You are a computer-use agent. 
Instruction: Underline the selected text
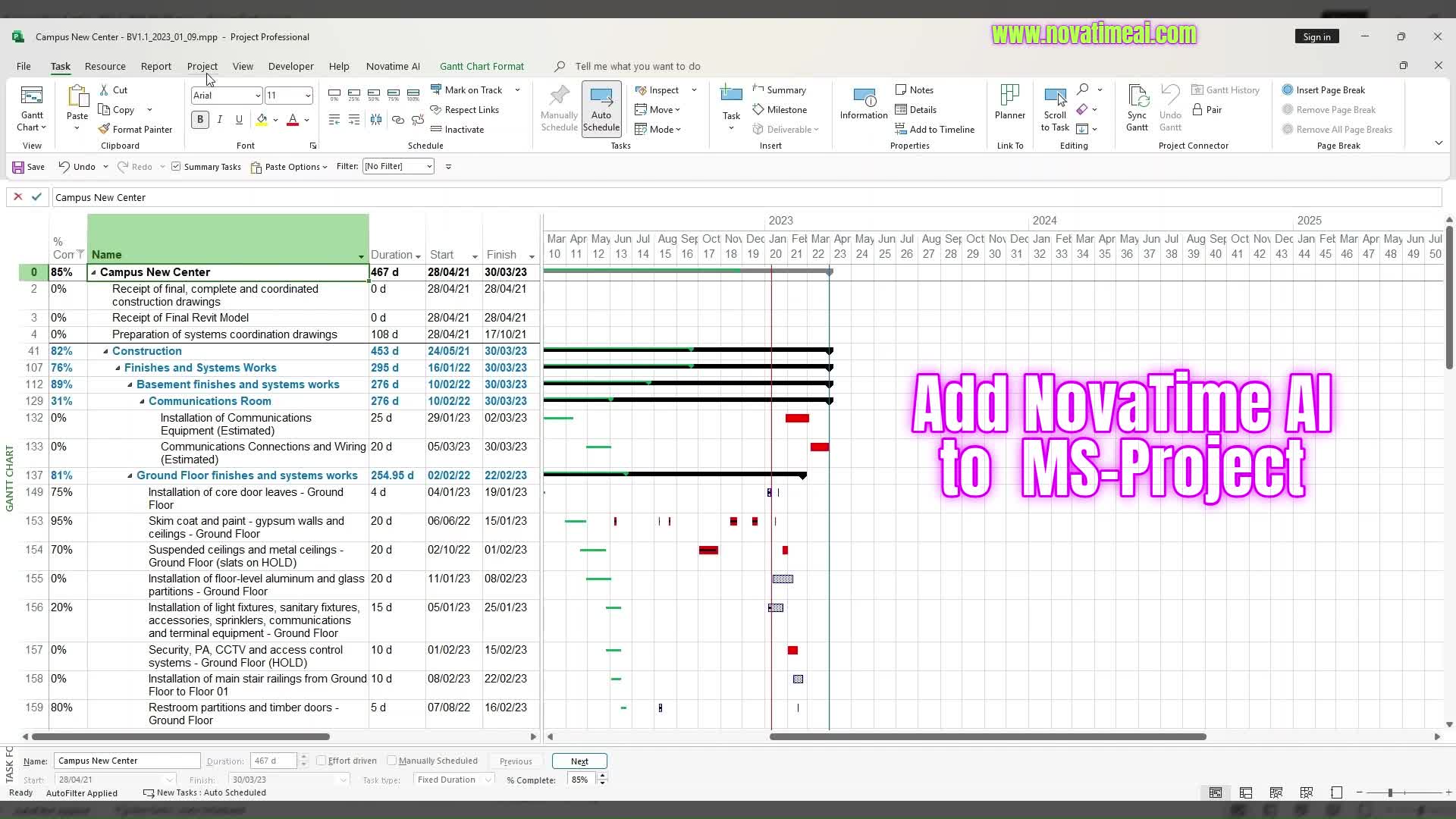pos(239,119)
